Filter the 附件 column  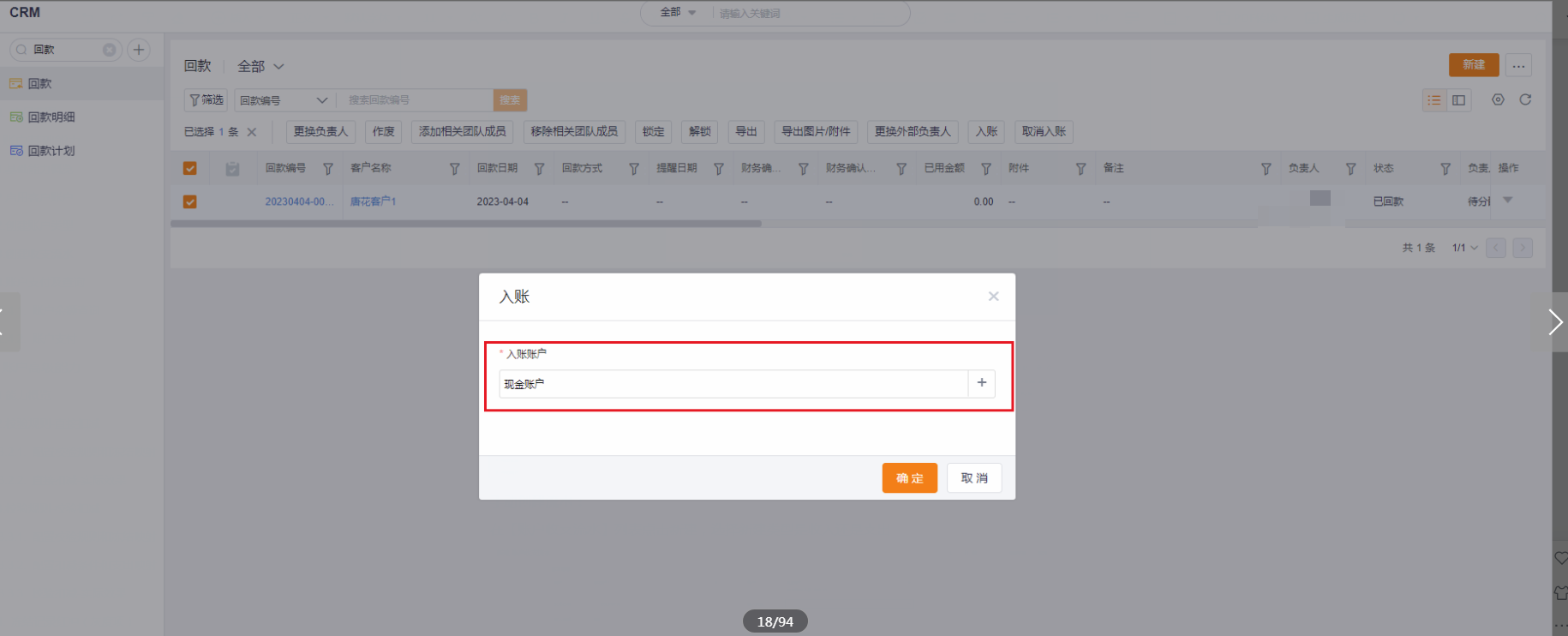[1080, 169]
